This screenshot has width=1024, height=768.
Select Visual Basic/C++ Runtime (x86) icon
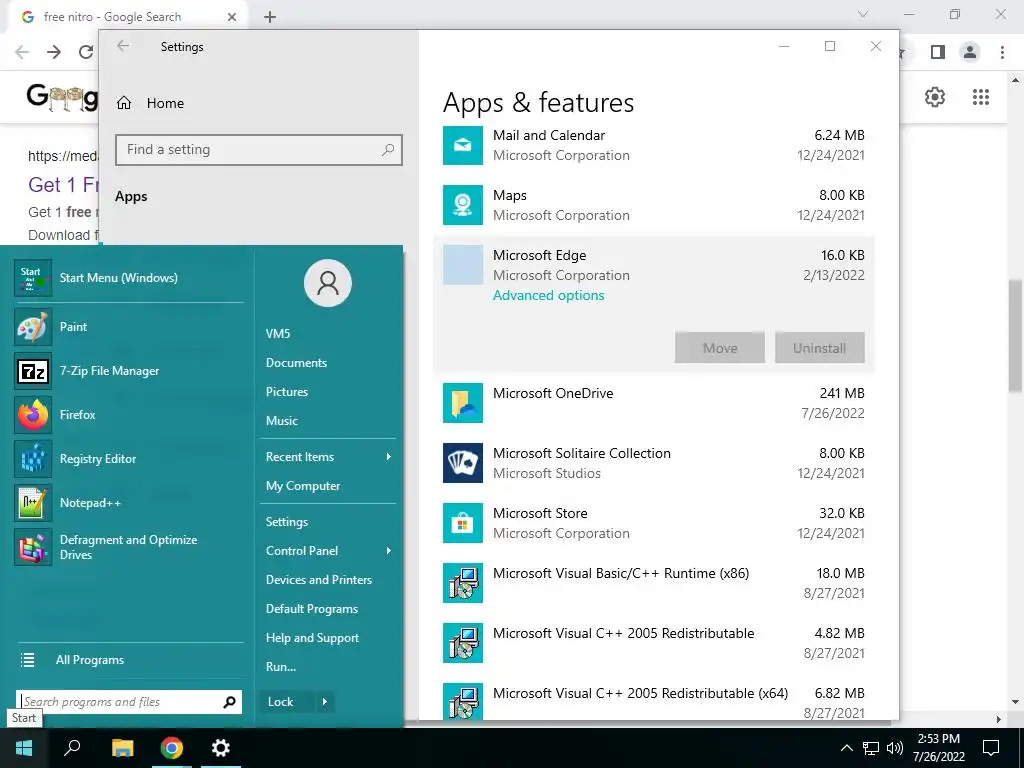click(x=462, y=583)
